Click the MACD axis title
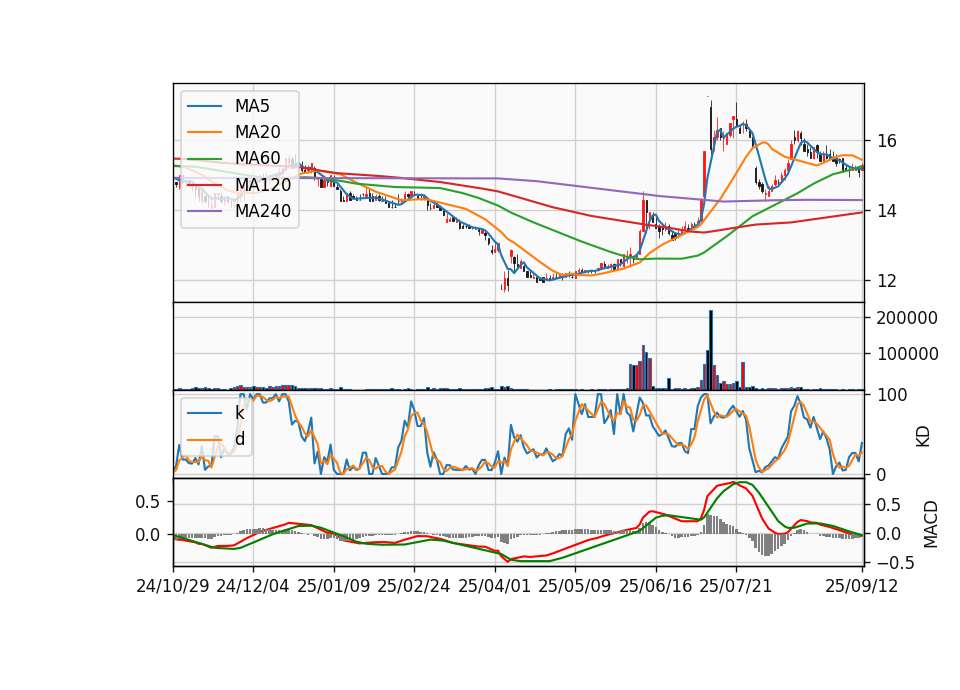This screenshot has height=690, width=960. click(931, 524)
